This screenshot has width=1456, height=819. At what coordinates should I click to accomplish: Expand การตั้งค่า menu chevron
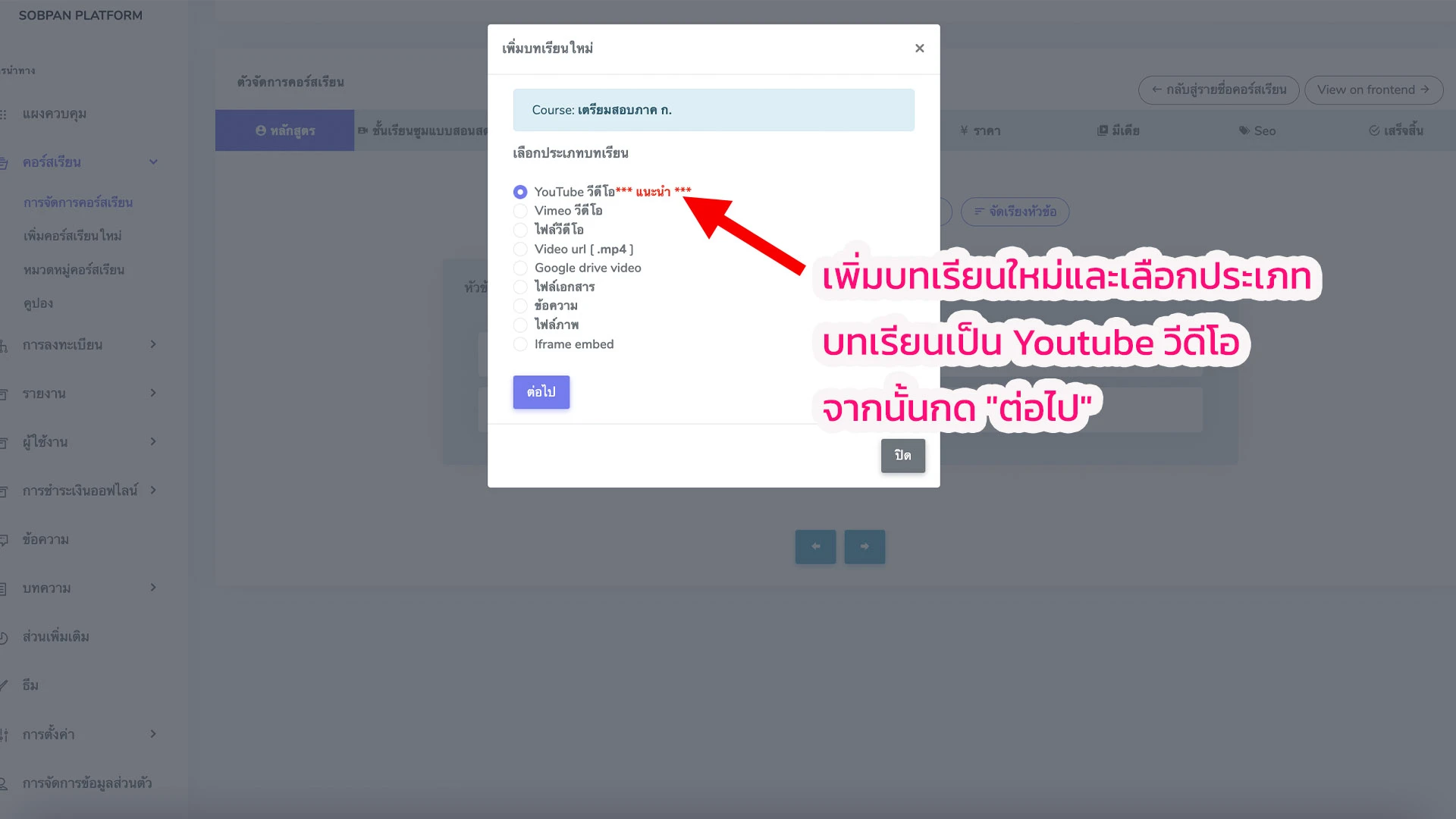click(153, 734)
